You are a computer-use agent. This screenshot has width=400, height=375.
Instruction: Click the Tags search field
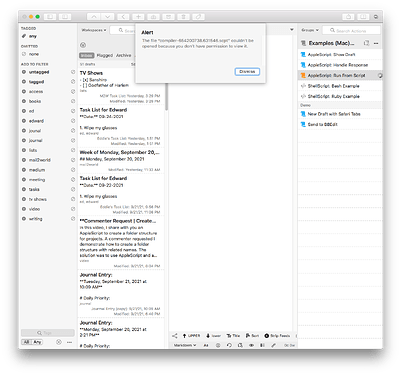point(48,333)
